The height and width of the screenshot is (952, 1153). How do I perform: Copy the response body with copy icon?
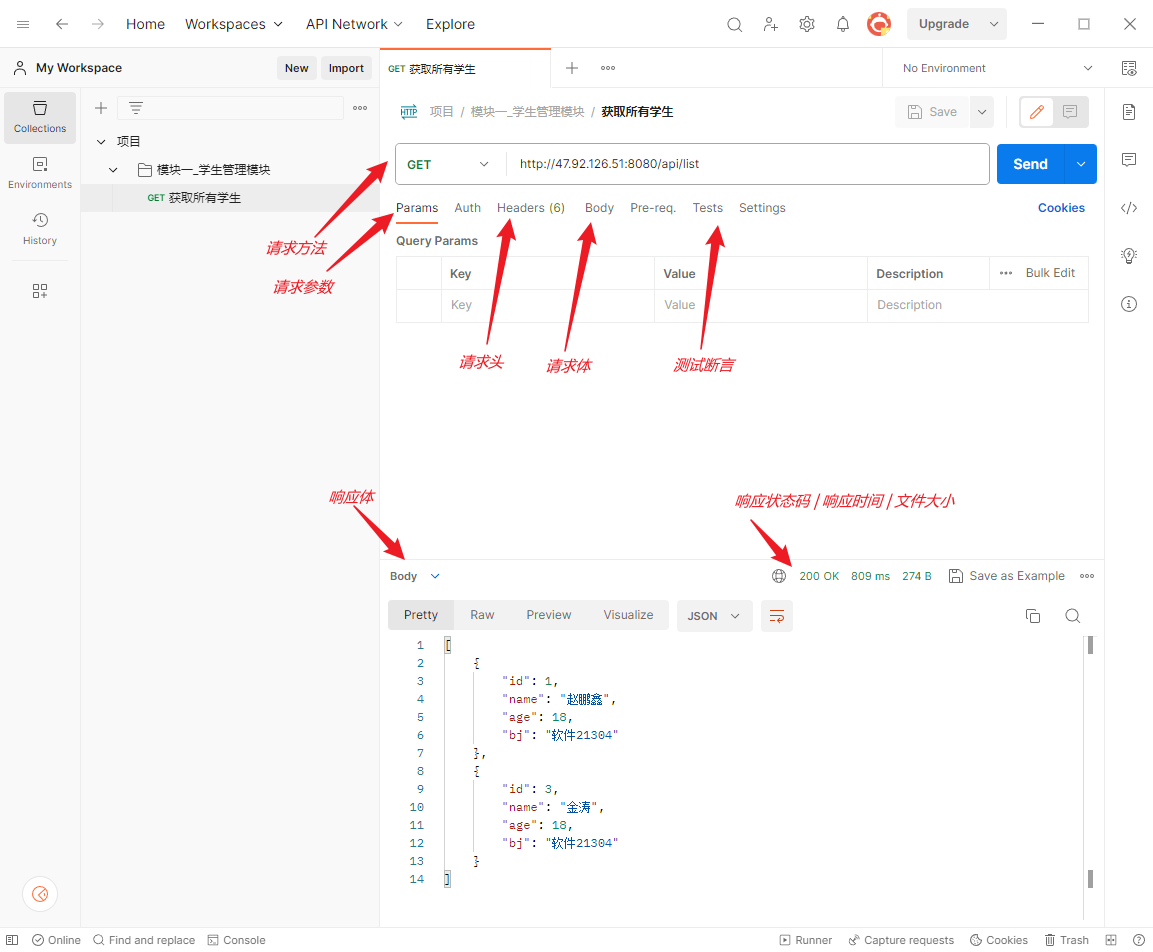click(x=1033, y=616)
